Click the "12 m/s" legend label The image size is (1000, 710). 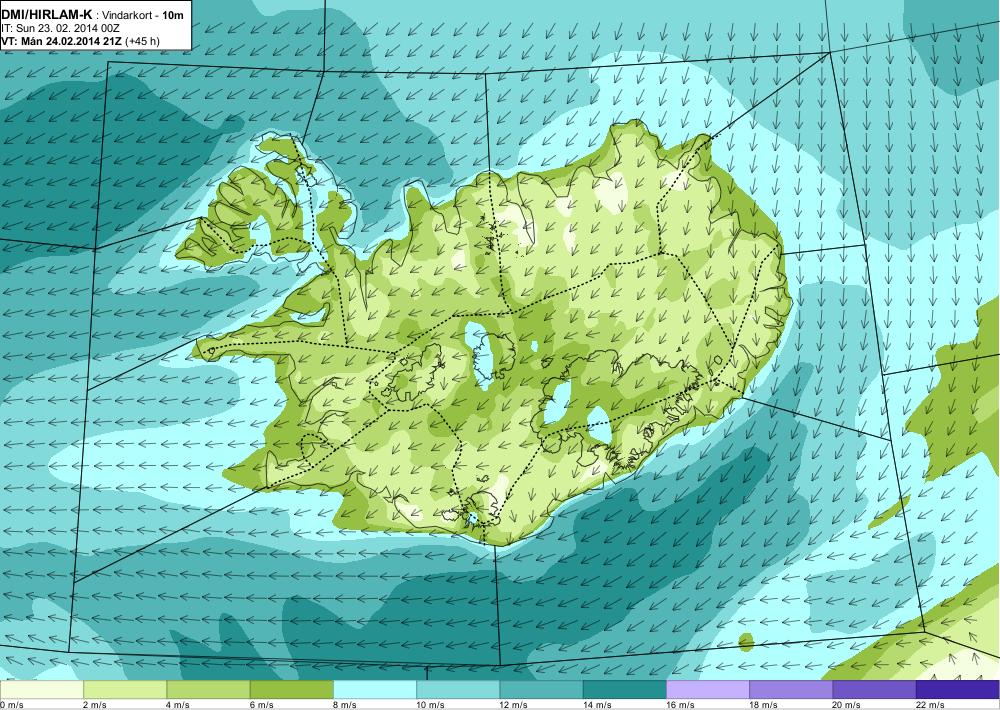click(x=514, y=705)
